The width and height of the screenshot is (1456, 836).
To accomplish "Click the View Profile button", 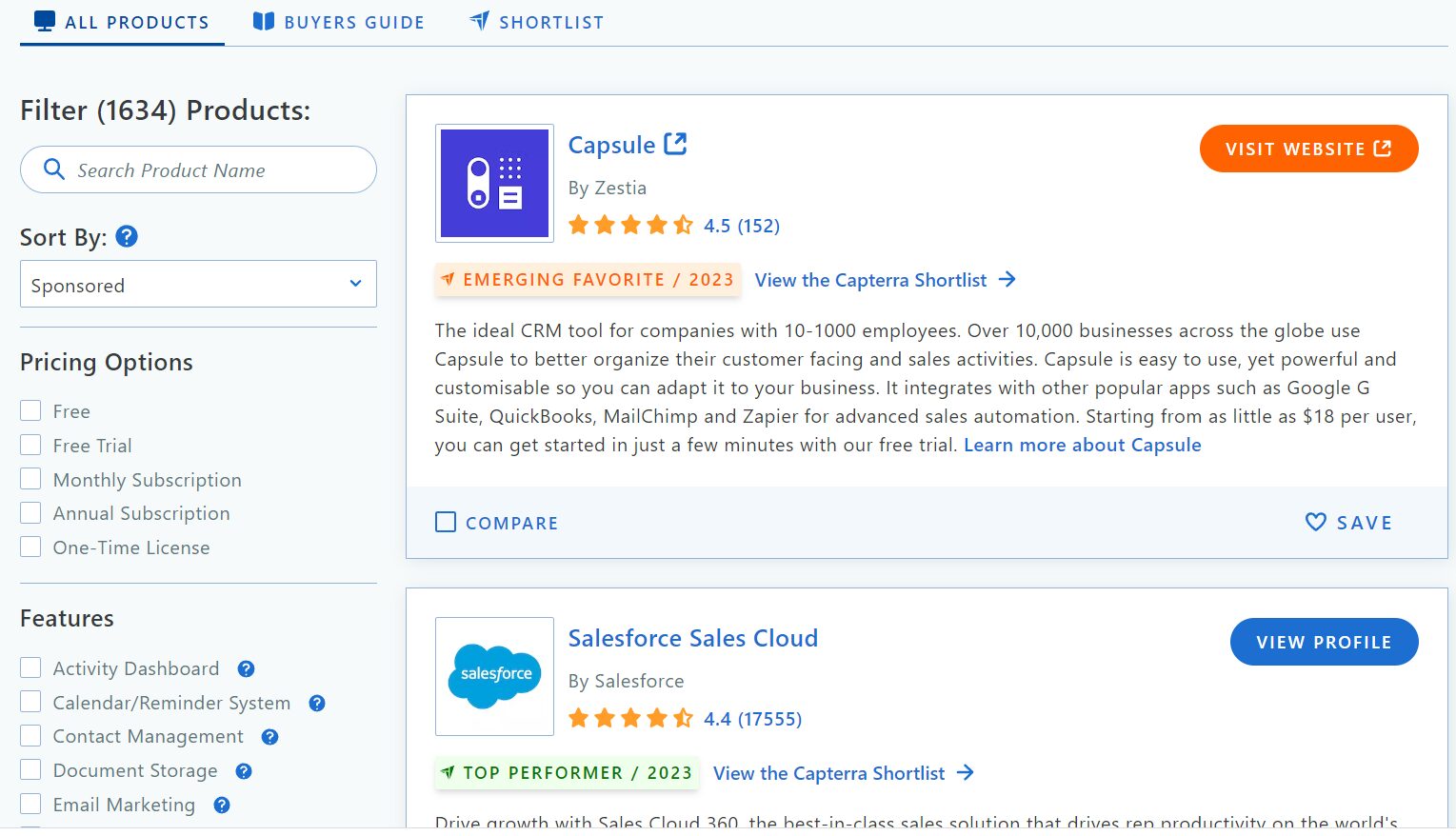I will coord(1325,642).
